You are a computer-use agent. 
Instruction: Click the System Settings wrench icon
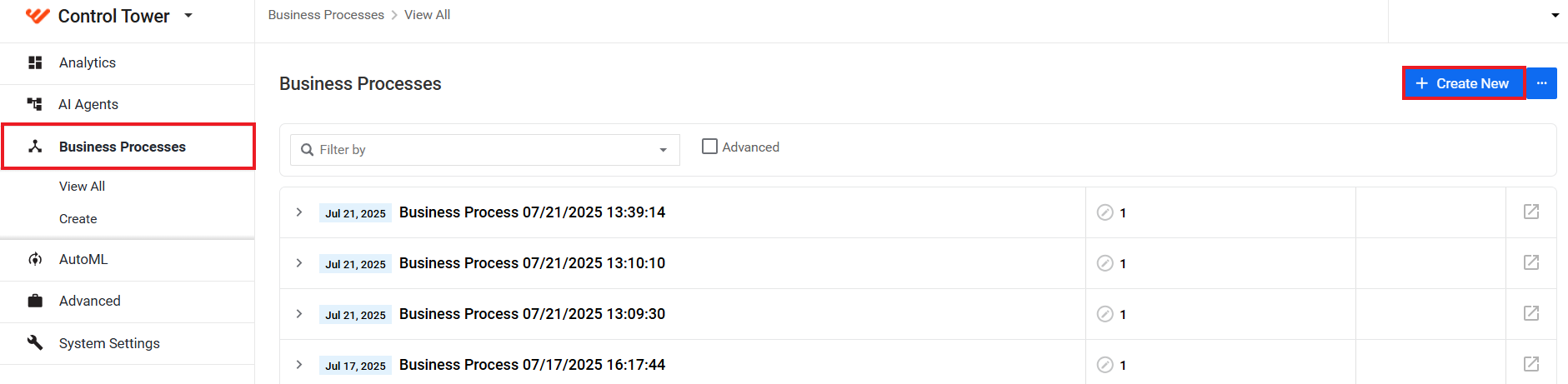(35, 342)
